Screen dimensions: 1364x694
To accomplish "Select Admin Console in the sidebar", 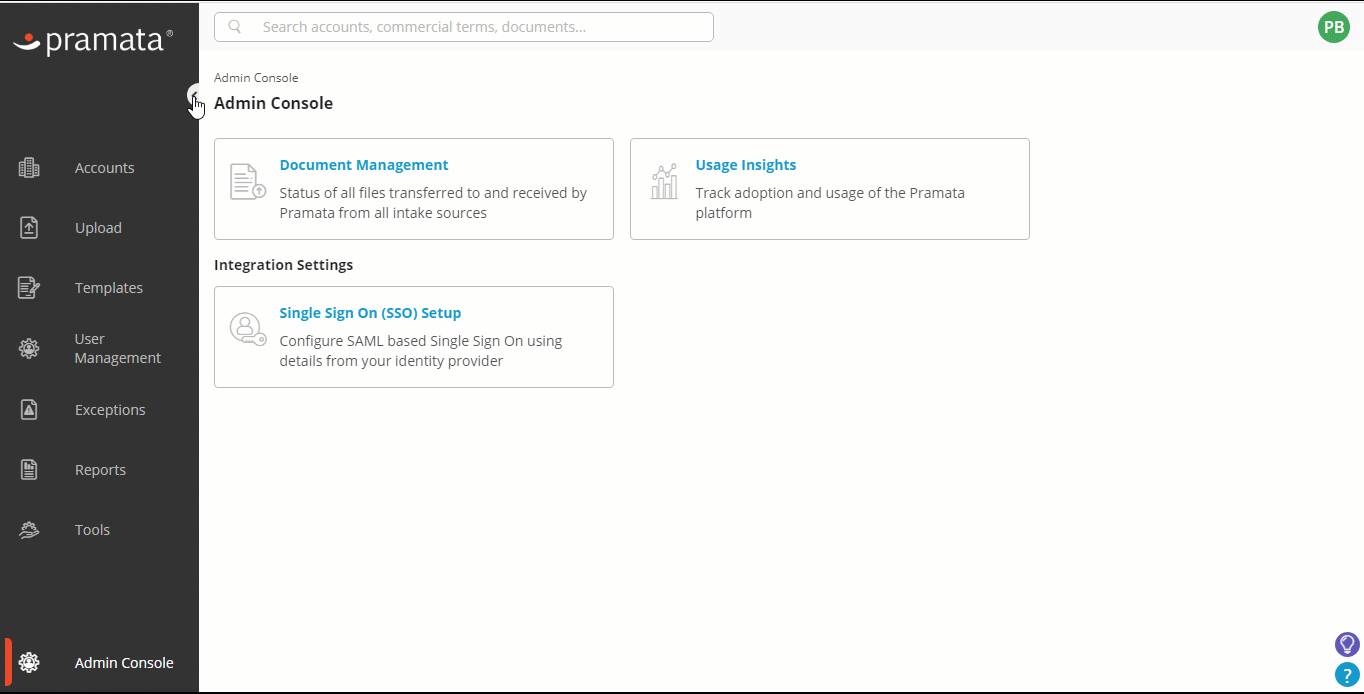I will point(124,663).
